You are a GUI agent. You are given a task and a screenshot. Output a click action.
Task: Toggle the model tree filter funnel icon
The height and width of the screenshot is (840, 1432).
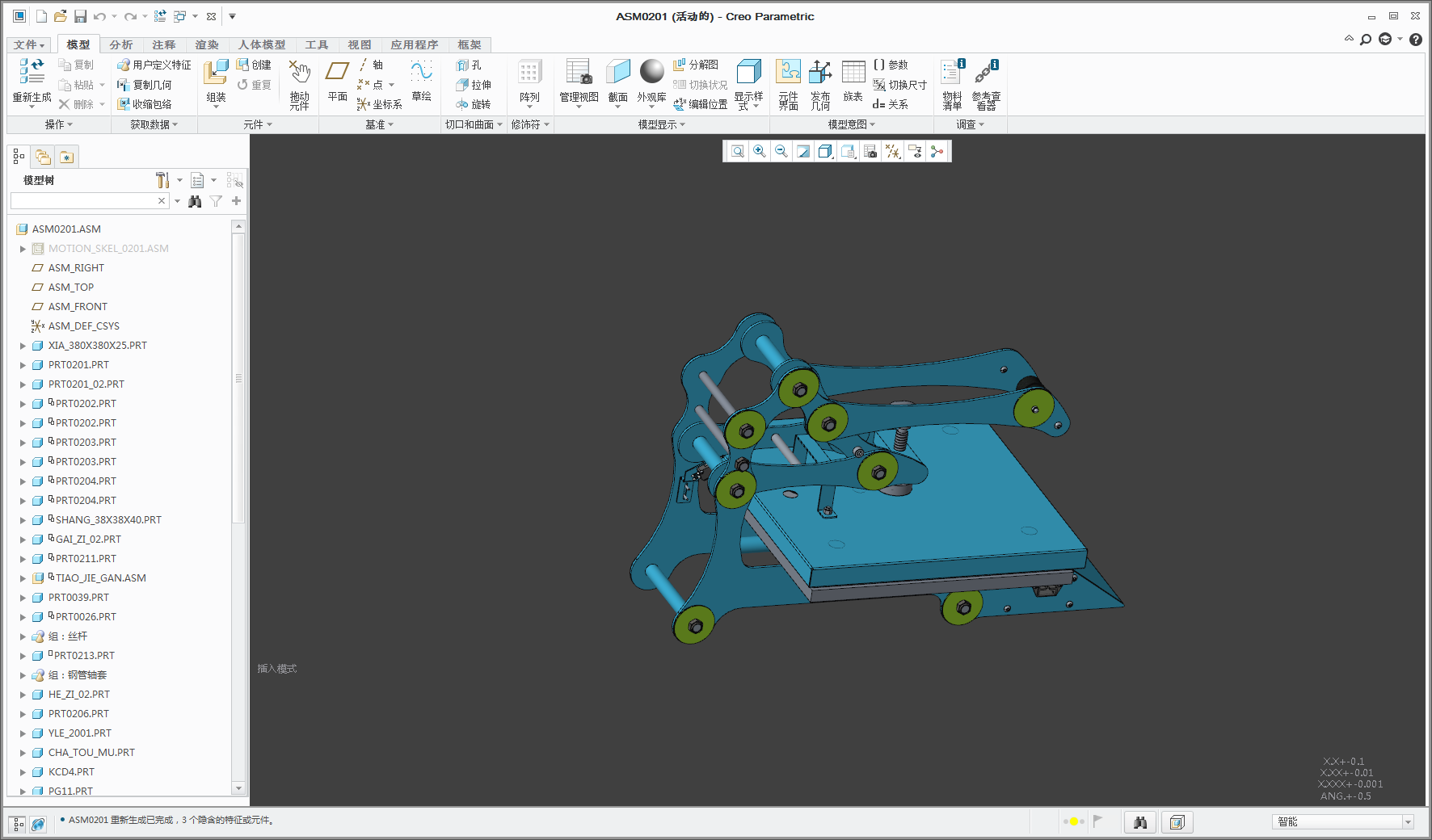click(216, 201)
